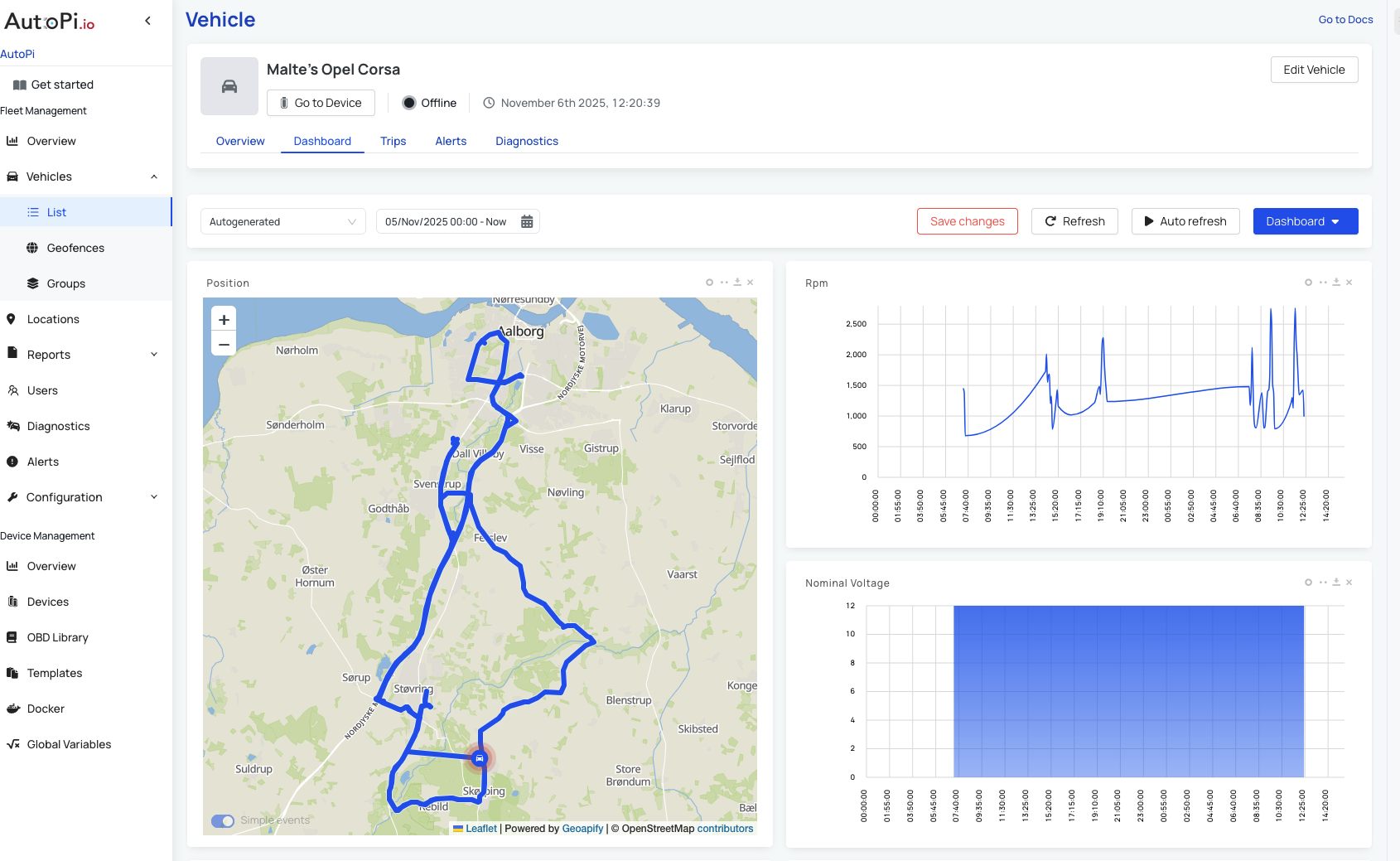Toggle the Simple events switch on the map

223,820
